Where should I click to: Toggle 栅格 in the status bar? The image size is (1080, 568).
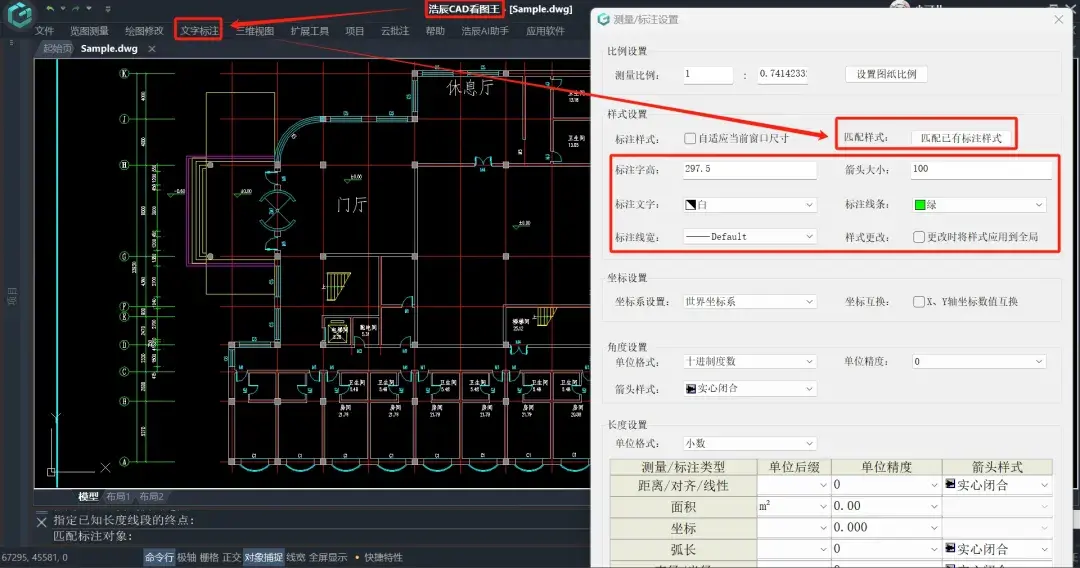[209, 557]
